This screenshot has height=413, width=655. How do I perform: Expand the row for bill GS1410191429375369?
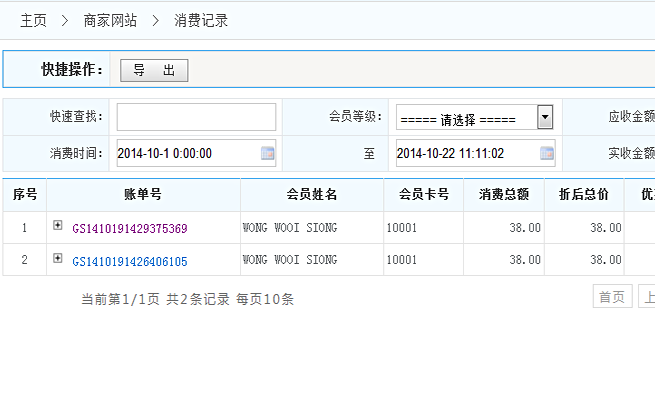coord(58,227)
